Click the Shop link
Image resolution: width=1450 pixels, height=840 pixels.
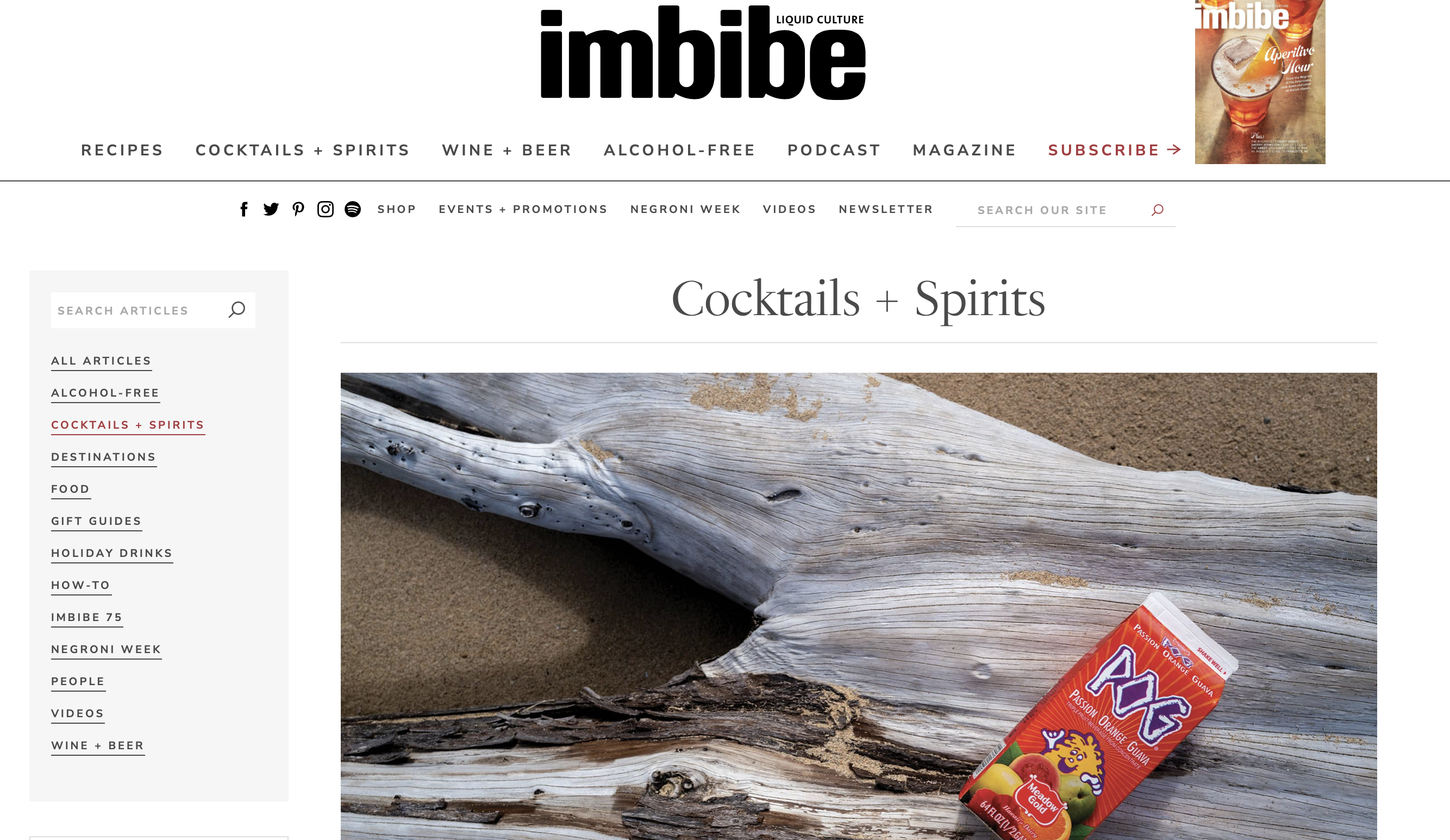[x=396, y=209]
